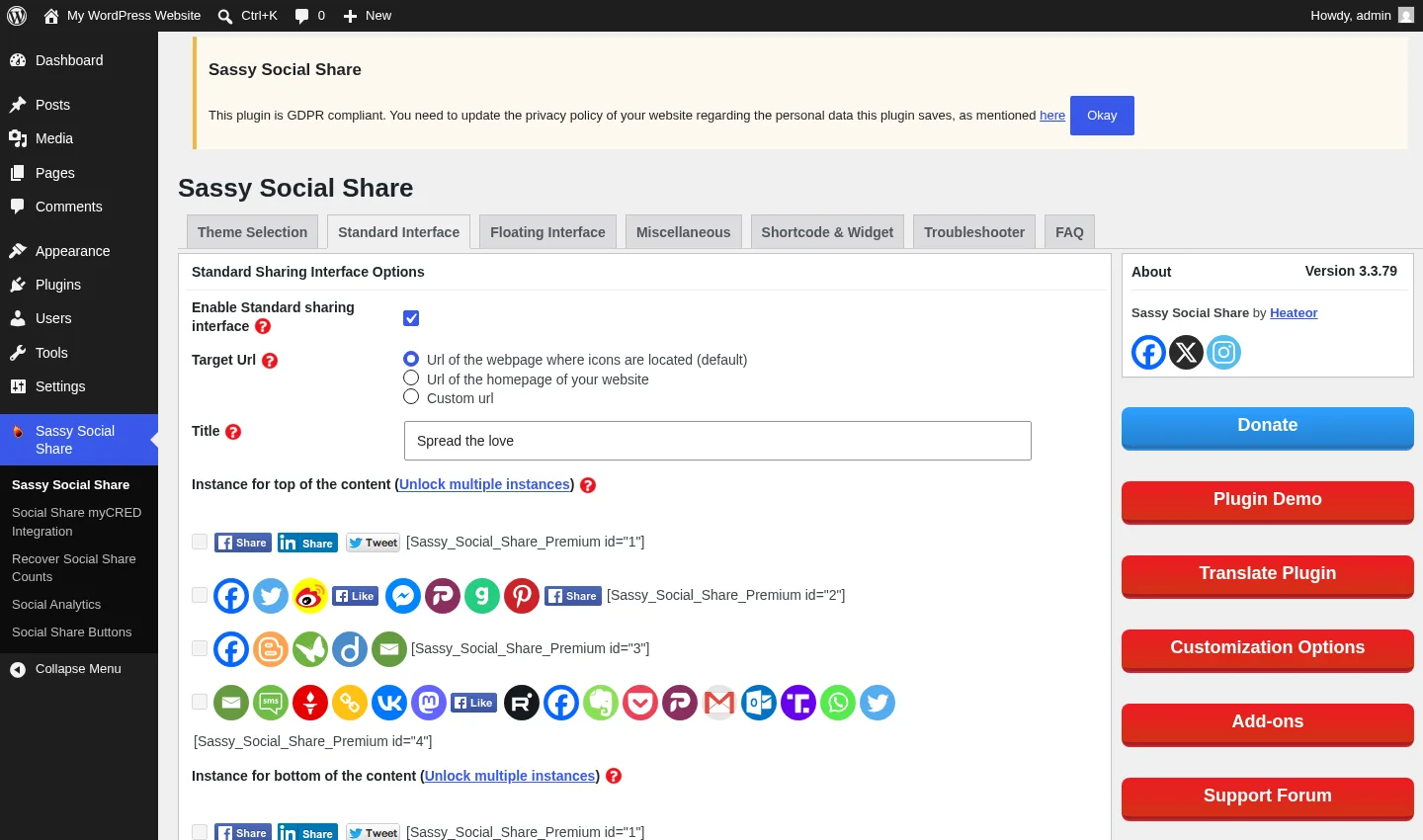The image size is (1423, 840).
Task: Open the Support Forum button
Action: [x=1268, y=798]
